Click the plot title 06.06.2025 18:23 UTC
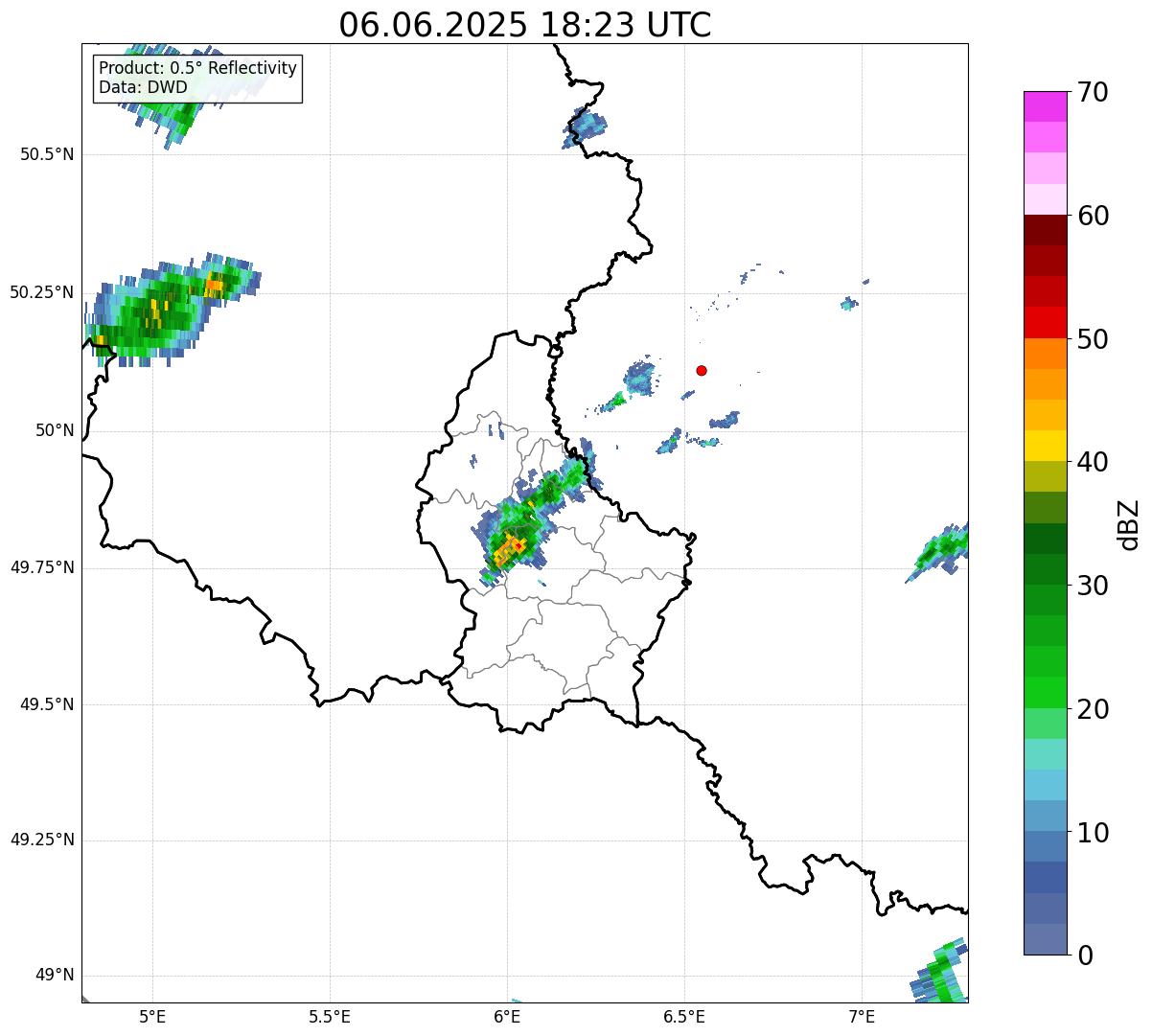 525,24
